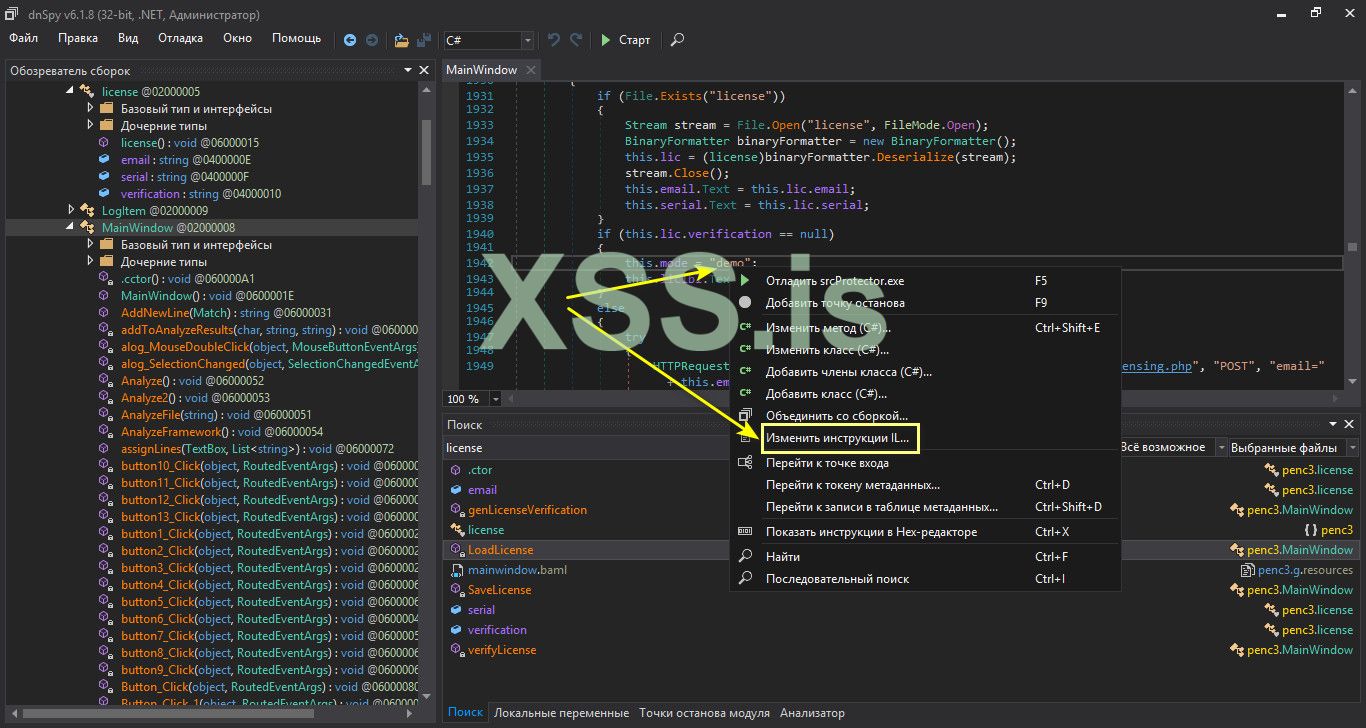Click the save all icon in toolbar
The width and height of the screenshot is (1366, 728).
422,40
